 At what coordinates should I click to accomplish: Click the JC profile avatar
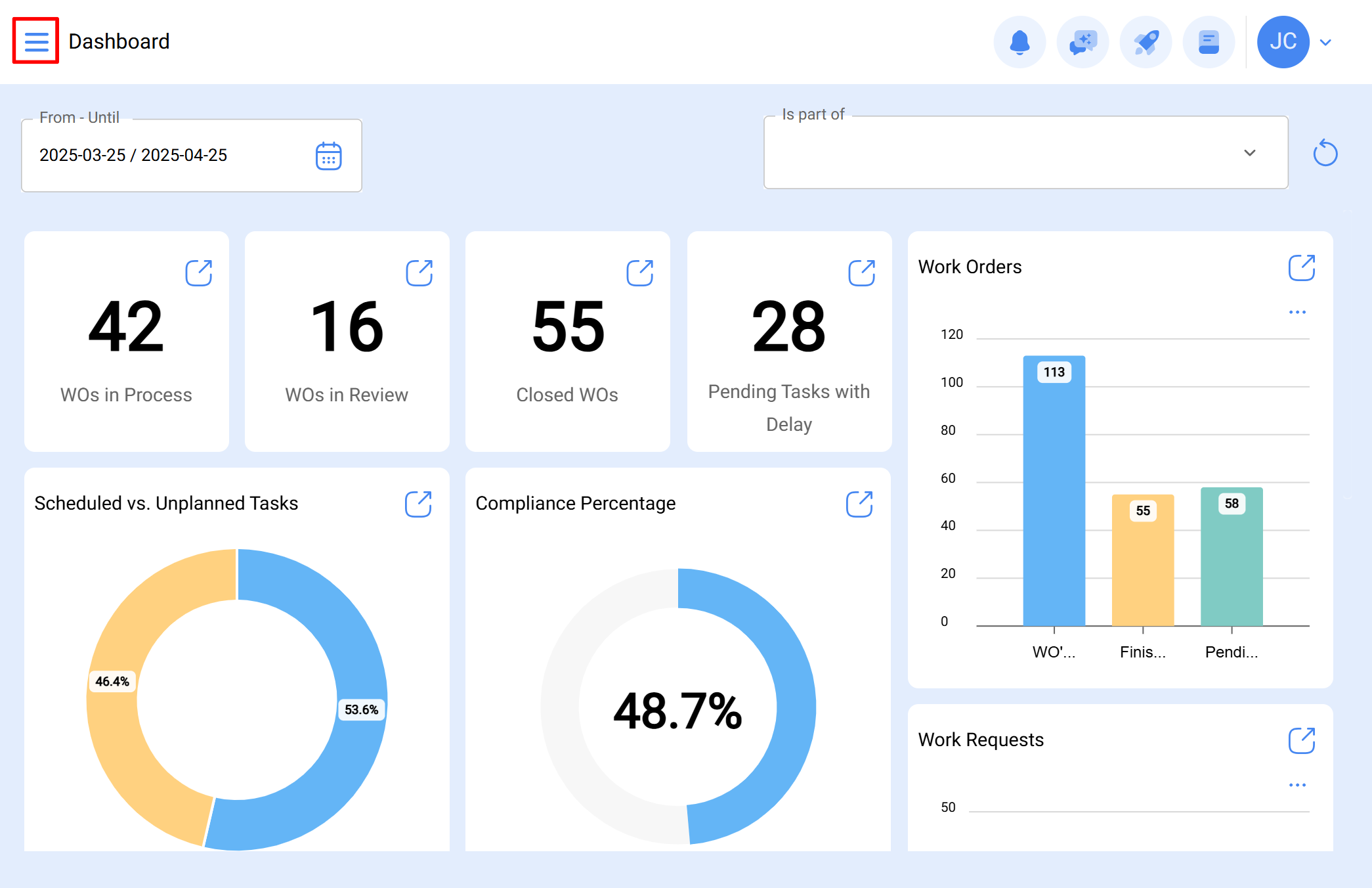point(1283,41)
